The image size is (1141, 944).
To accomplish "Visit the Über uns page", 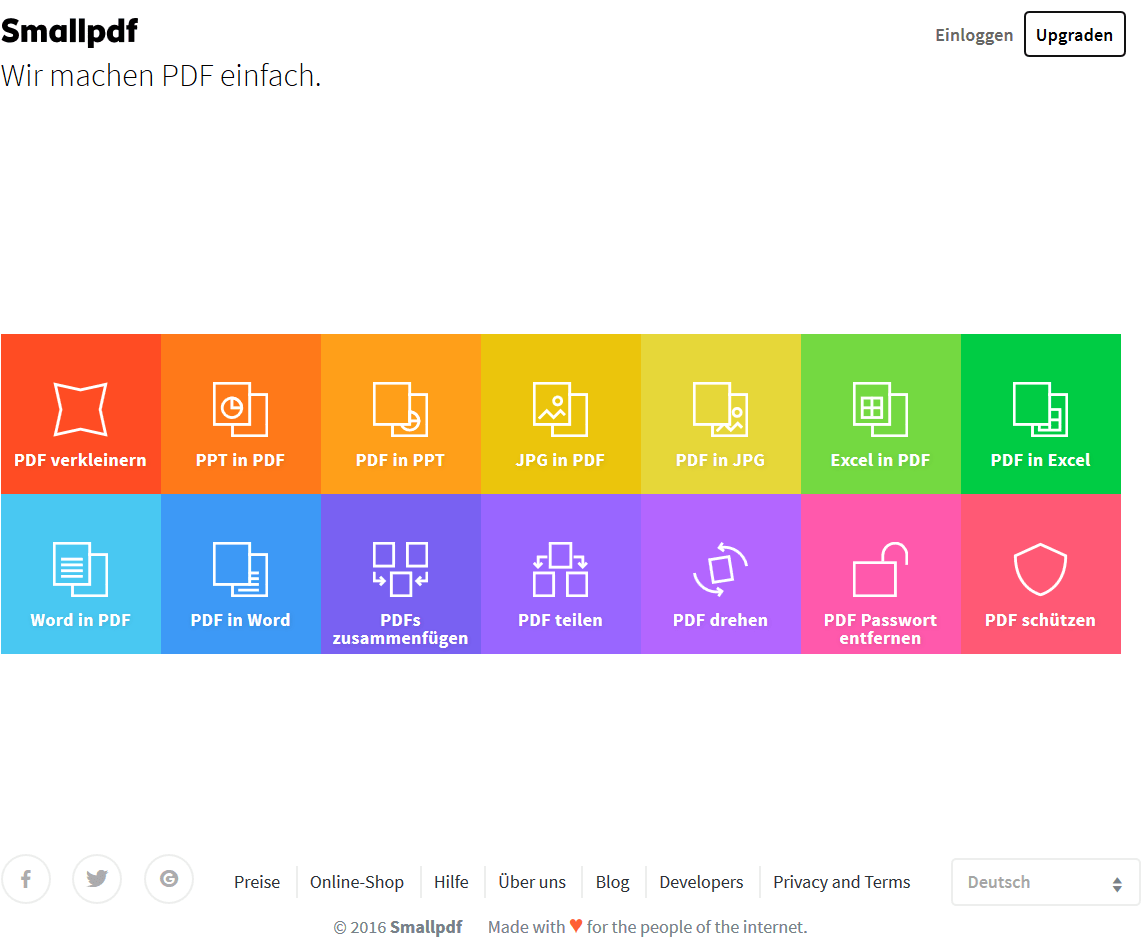I will click(x=532, y=882).
